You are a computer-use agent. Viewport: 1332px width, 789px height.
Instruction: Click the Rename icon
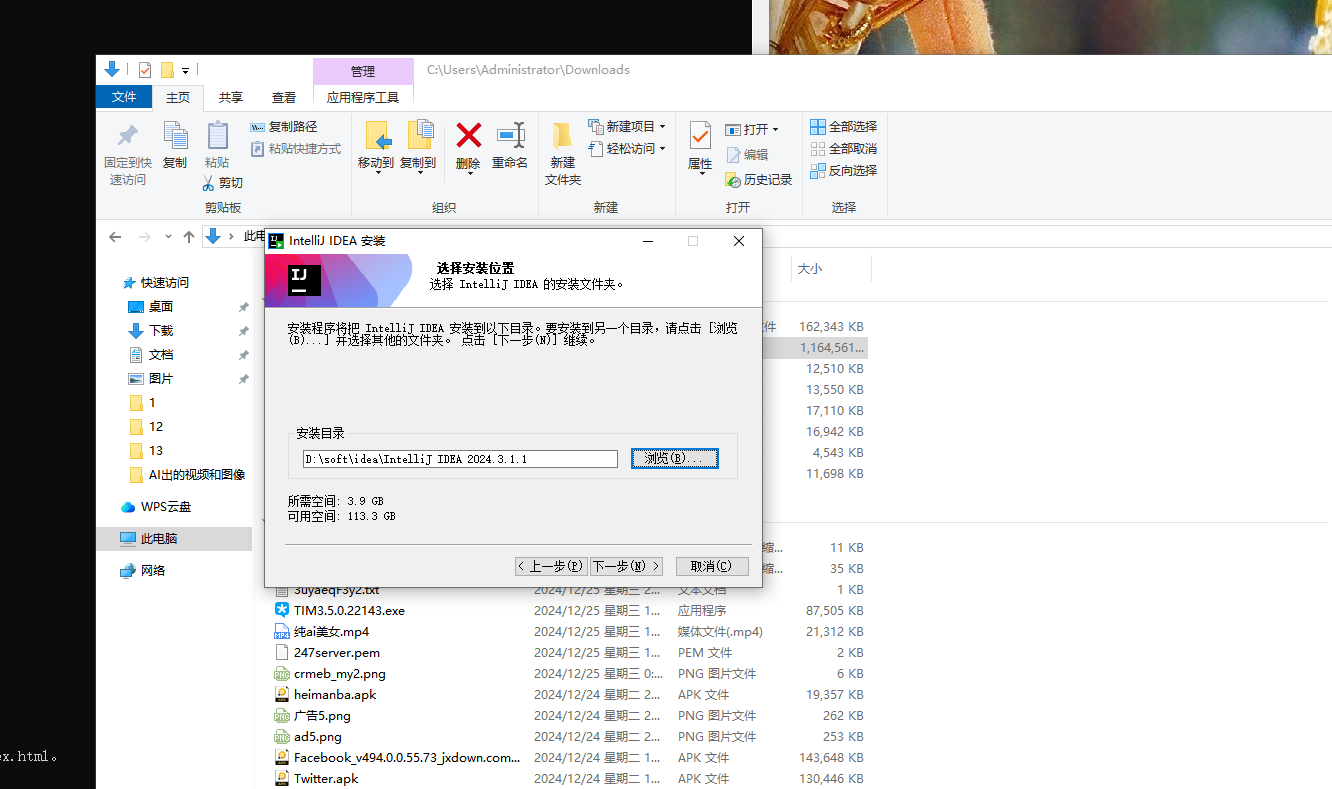click(510, 135)
